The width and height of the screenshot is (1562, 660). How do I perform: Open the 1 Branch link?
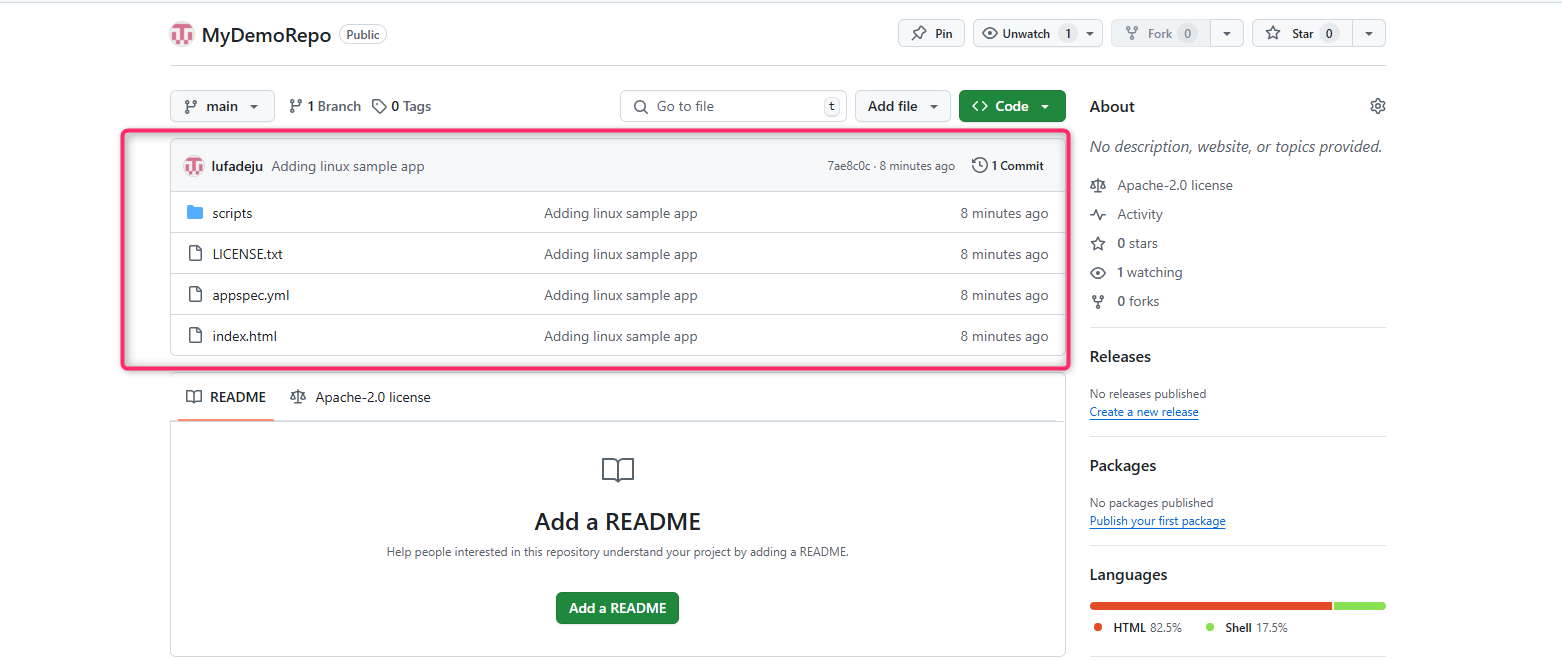[x=325, y=106]
